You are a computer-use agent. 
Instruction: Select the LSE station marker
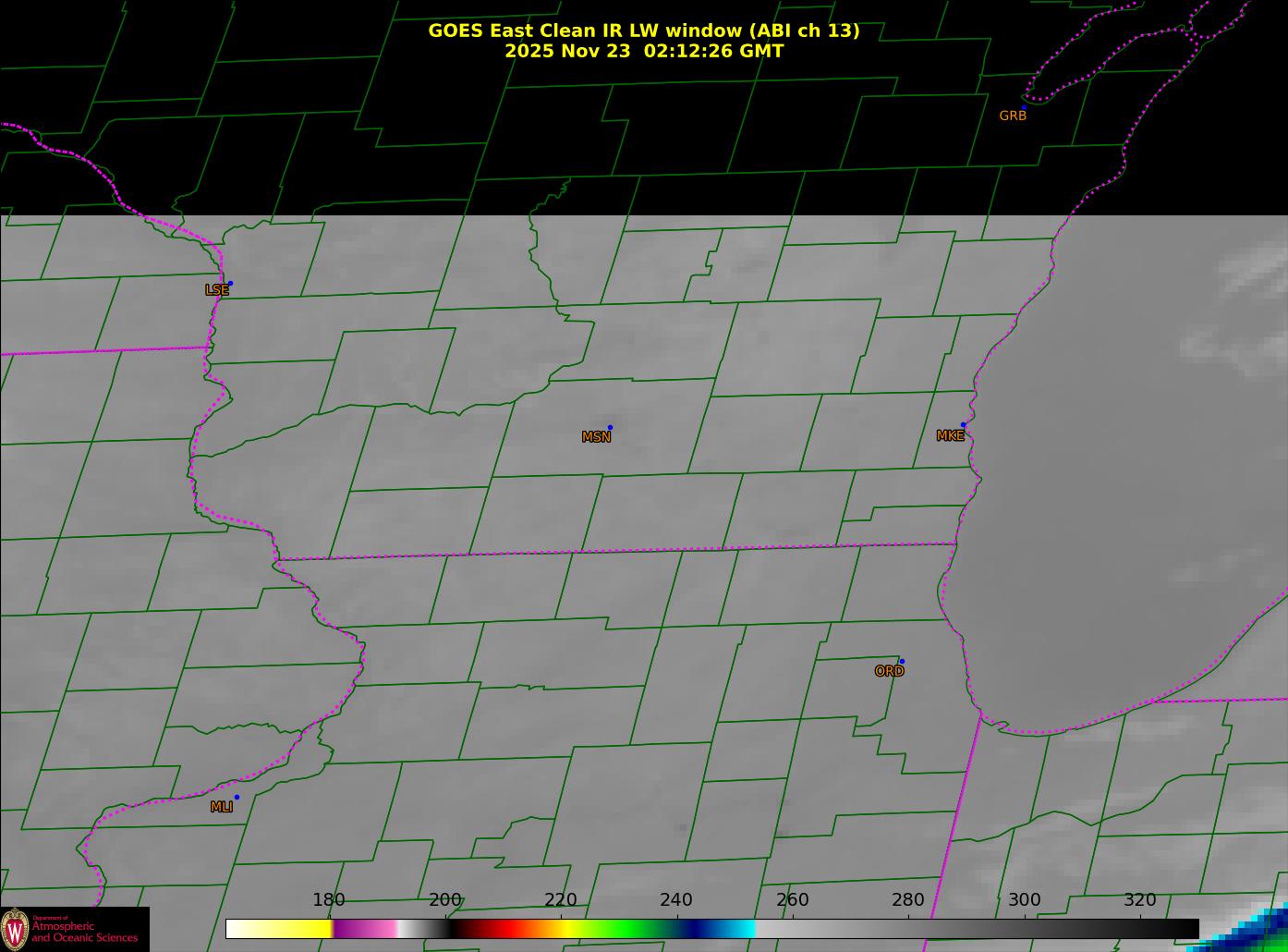pos(230,283)
